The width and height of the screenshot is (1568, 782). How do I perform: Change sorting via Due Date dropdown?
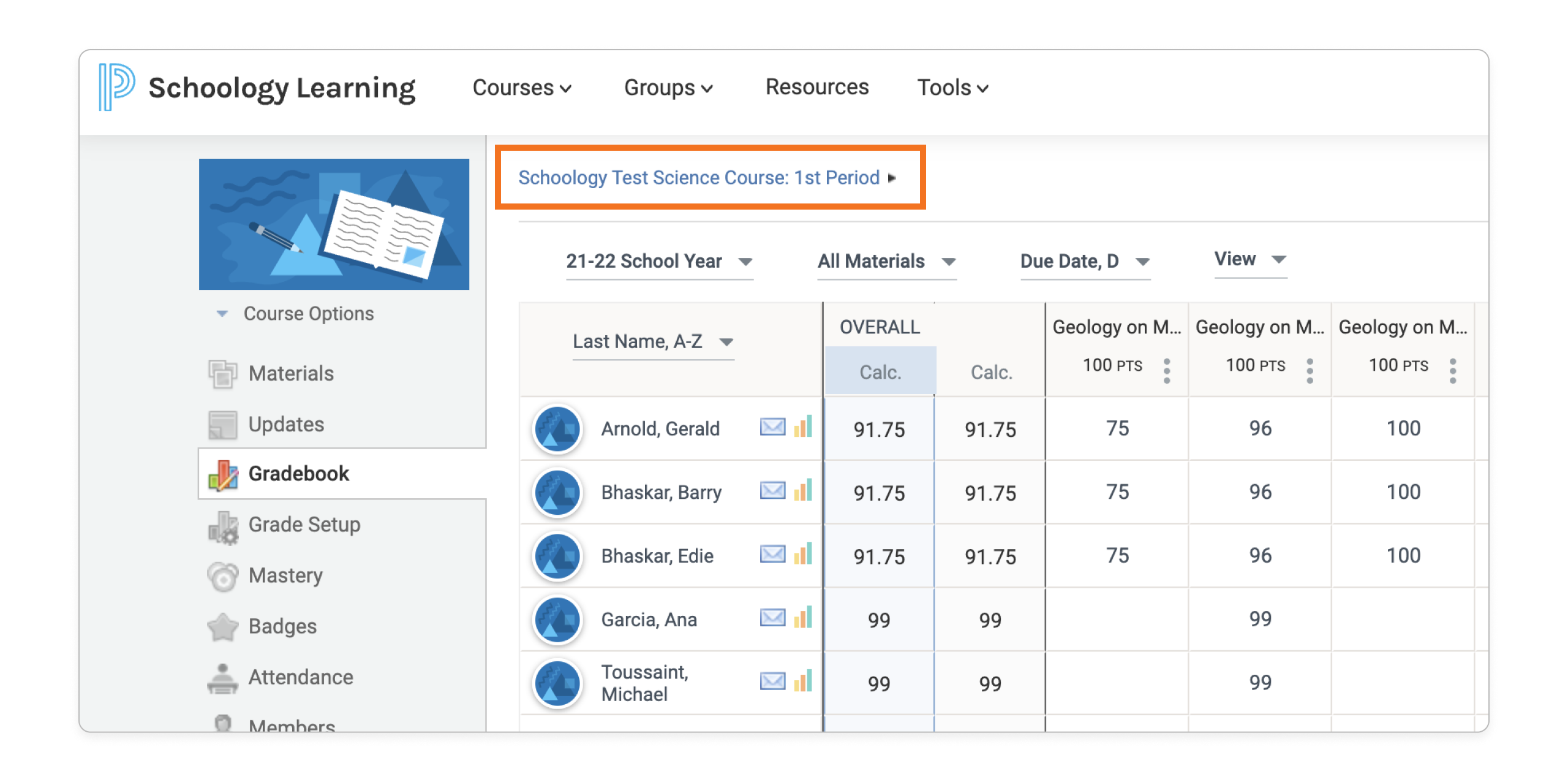(1084, 262)
